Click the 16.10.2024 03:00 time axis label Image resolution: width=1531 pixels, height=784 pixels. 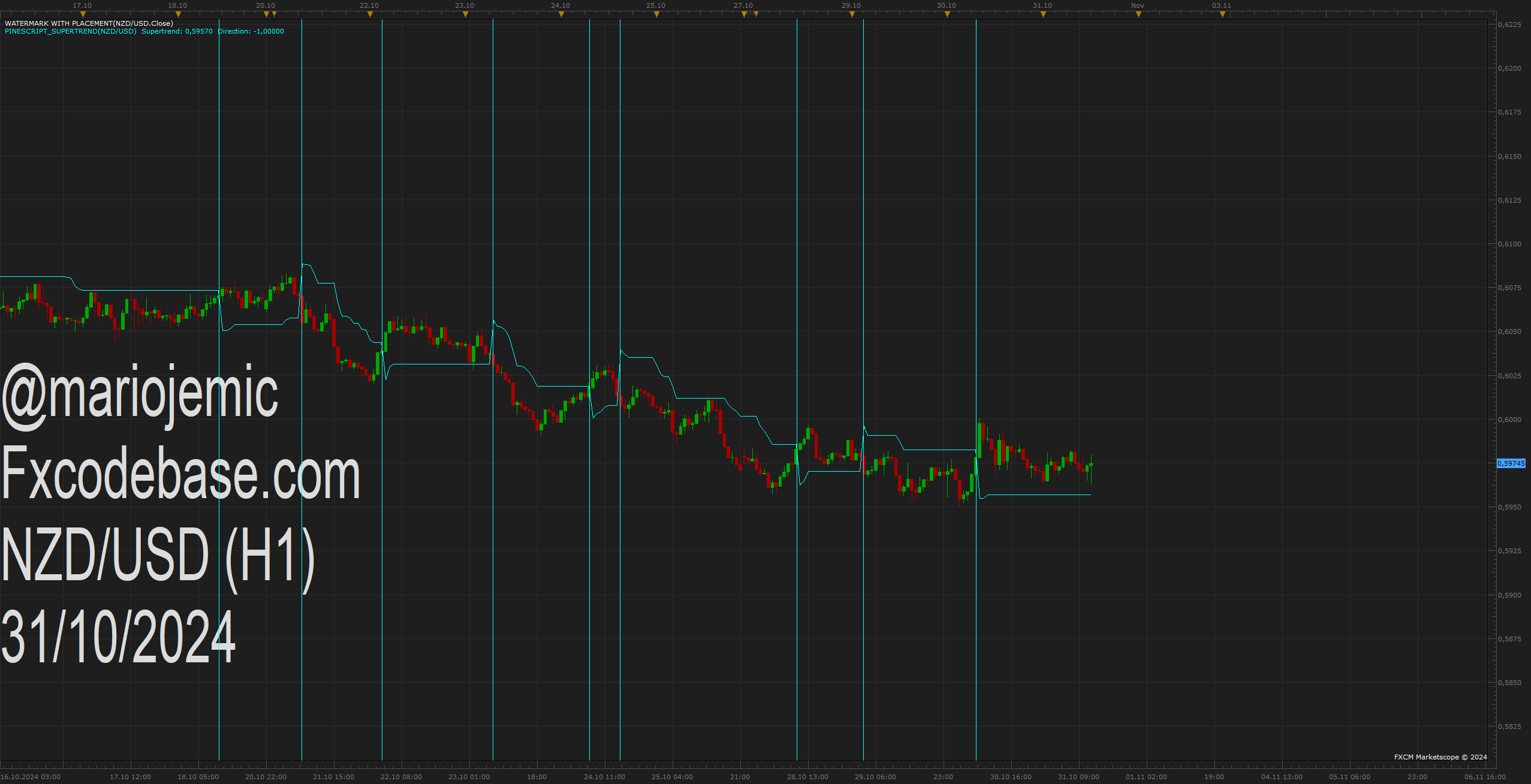coord(31,777)
